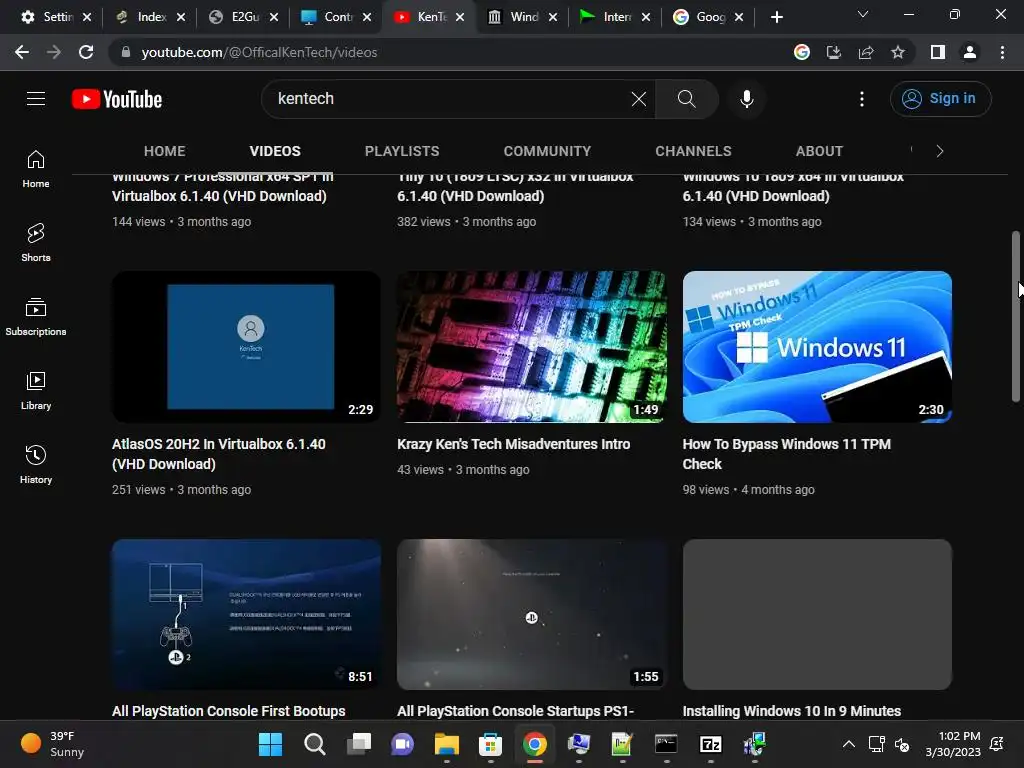Open the YouTube guide hamburger menu
This screenshot has height=768, width=1024.
point(36,99)
